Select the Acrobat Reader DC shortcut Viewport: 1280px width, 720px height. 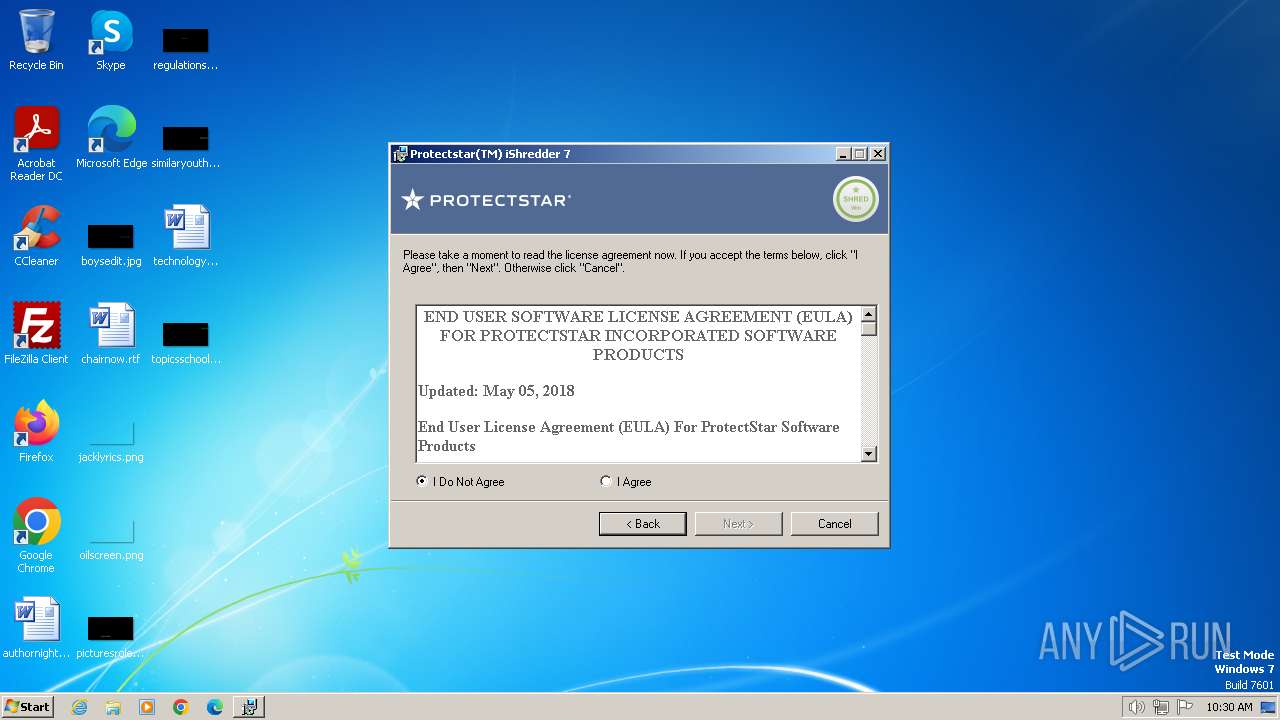point(36,144)
